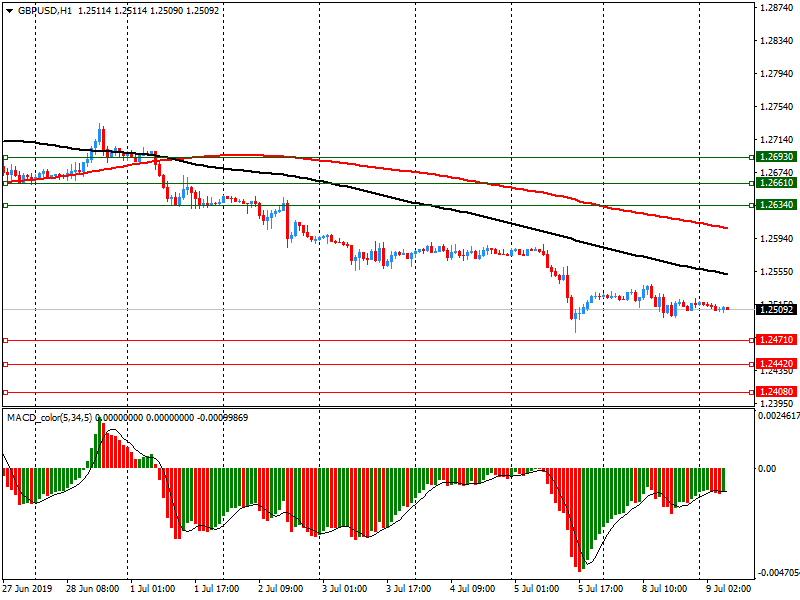Select the 1.24080 red level label
The height and width of the screenshot is (600, 800).
tap(776, 391)
